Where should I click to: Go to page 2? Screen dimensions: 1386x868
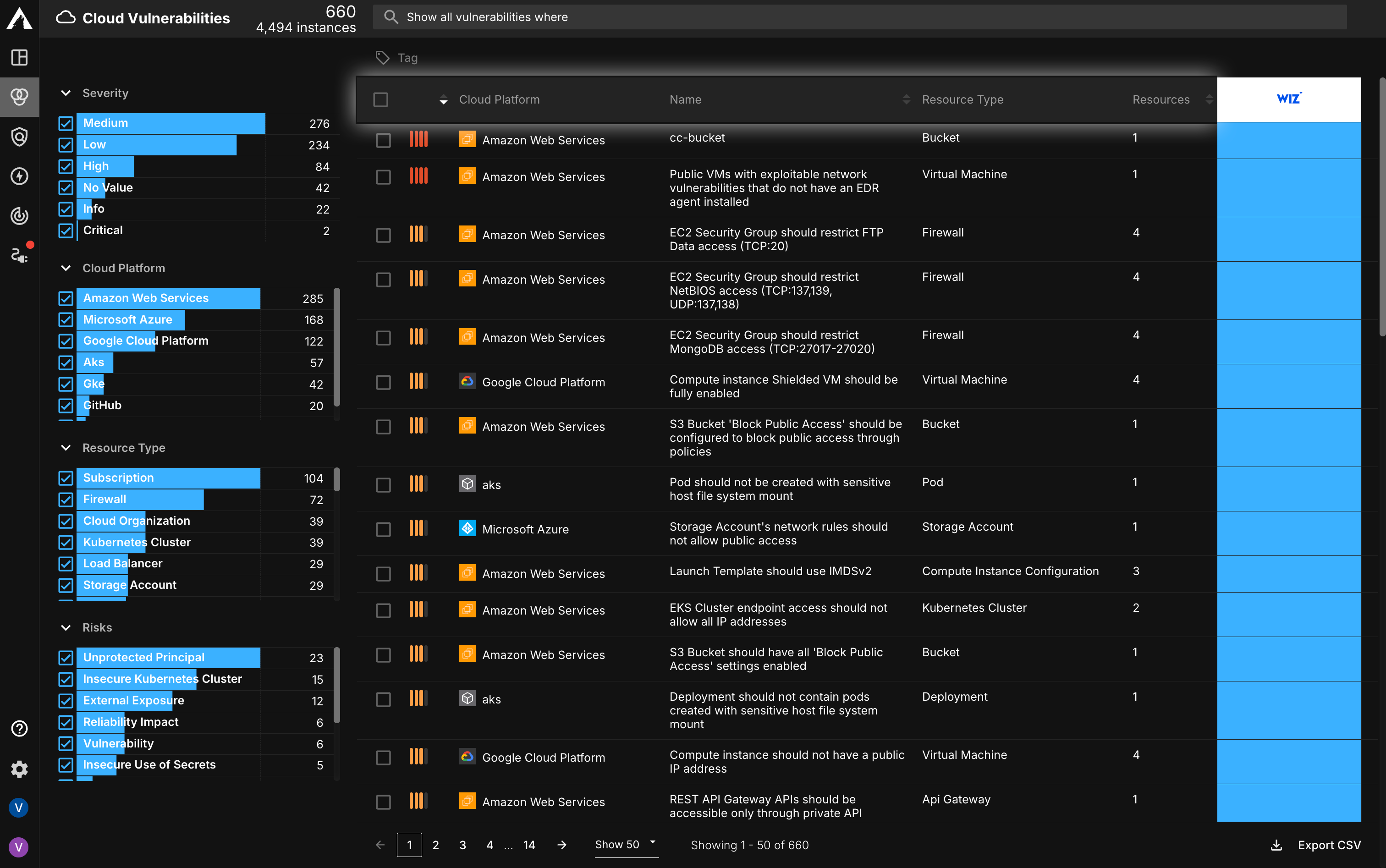coord(436,845)
